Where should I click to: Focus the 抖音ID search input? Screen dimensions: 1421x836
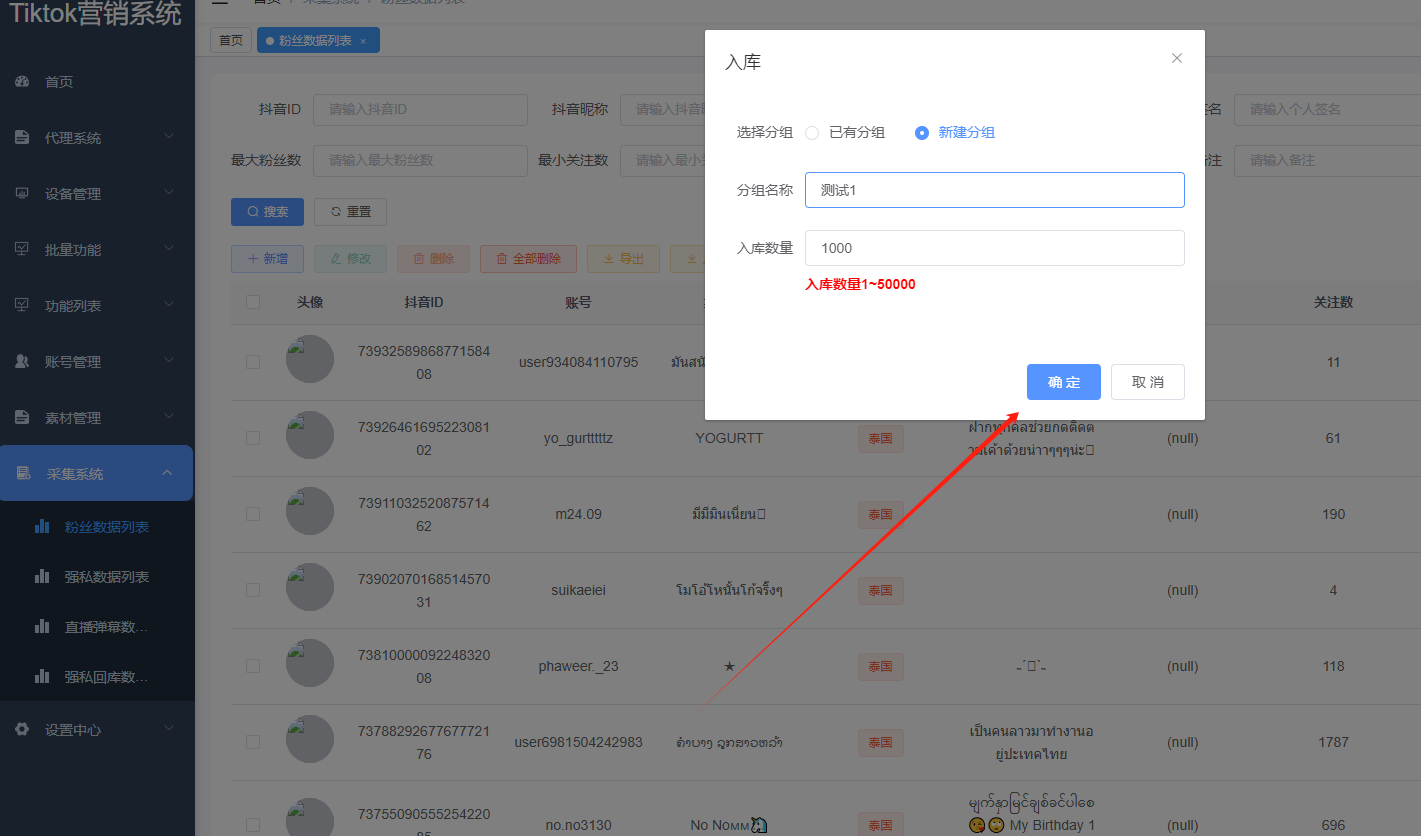pyautogui.click(x=420, y=109)
